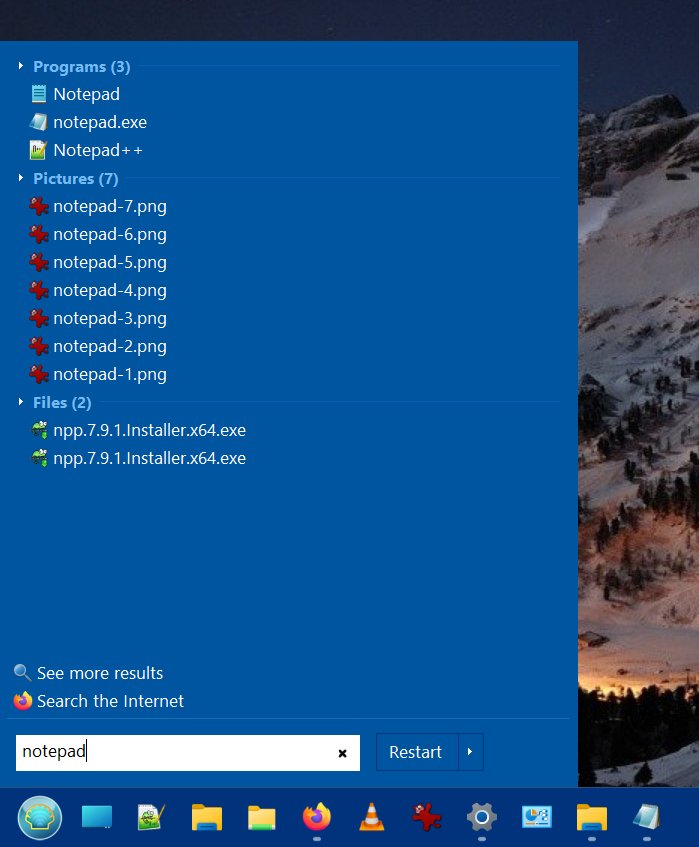Open Notepad++ from the taskbar

151,817
